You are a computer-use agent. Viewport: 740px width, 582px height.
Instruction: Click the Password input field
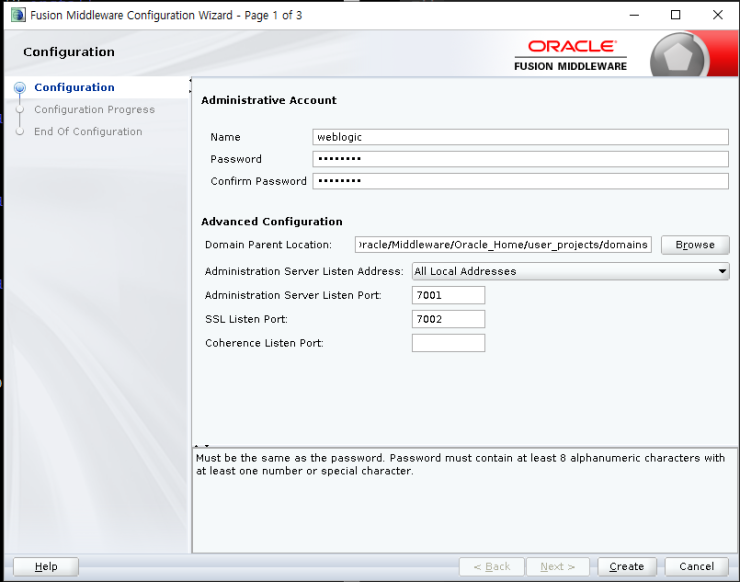click(521, 159)
